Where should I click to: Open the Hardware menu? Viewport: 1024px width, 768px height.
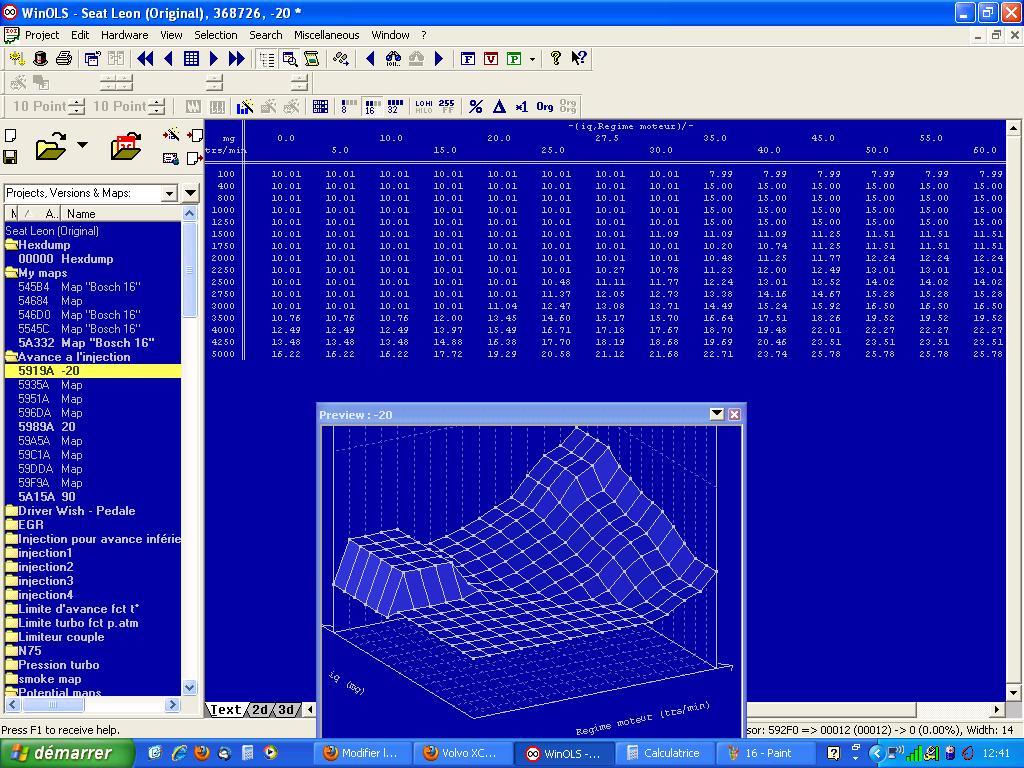coord(124,35)
